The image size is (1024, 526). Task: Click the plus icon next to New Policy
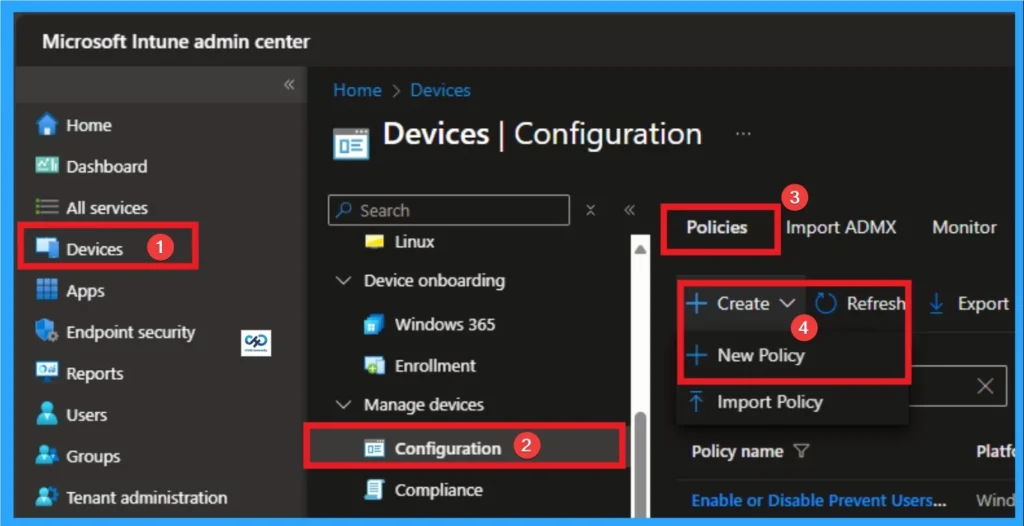[x=697, y=355]
